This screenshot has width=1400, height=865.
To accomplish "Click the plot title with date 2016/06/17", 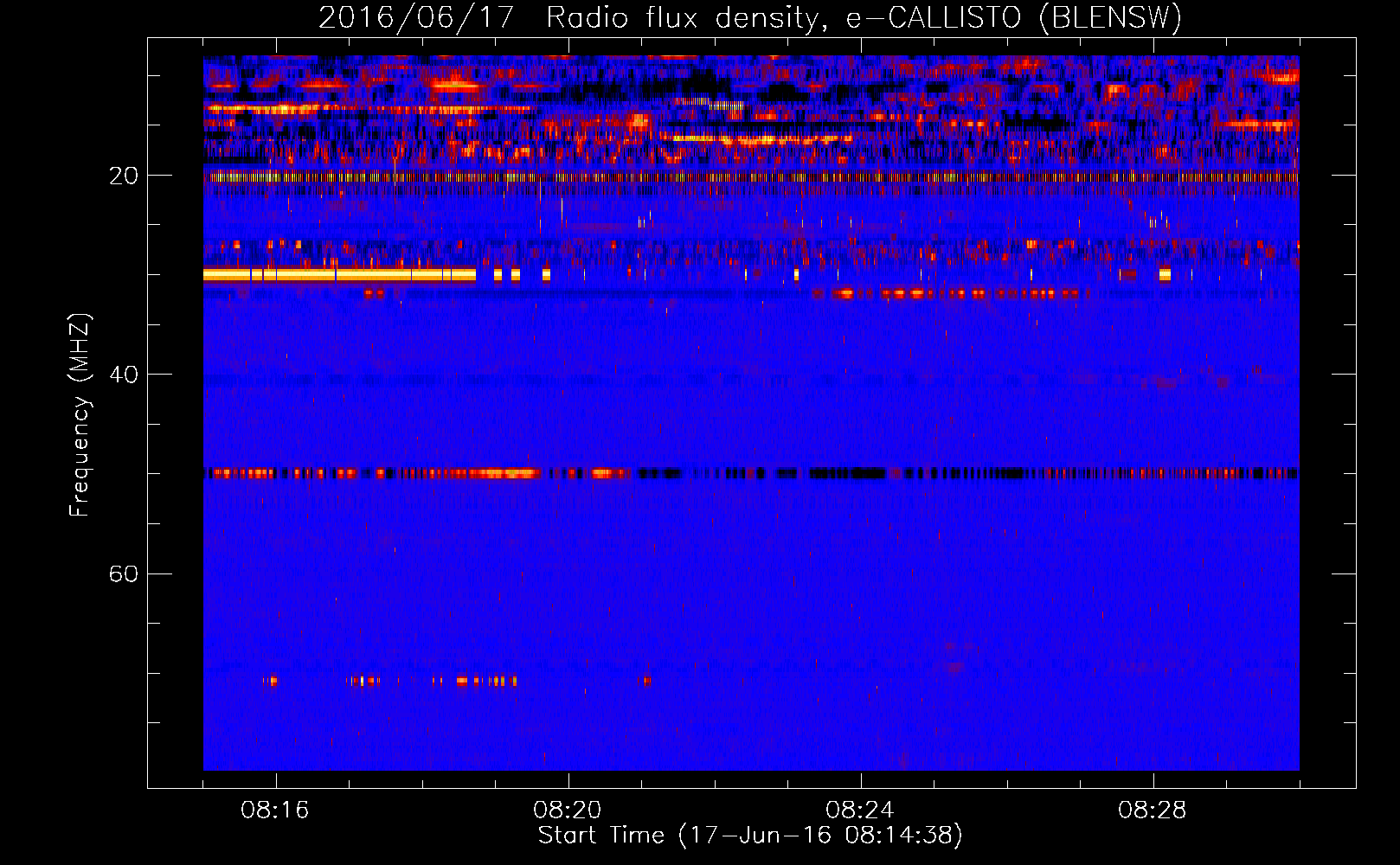I will tap(750, 17).
